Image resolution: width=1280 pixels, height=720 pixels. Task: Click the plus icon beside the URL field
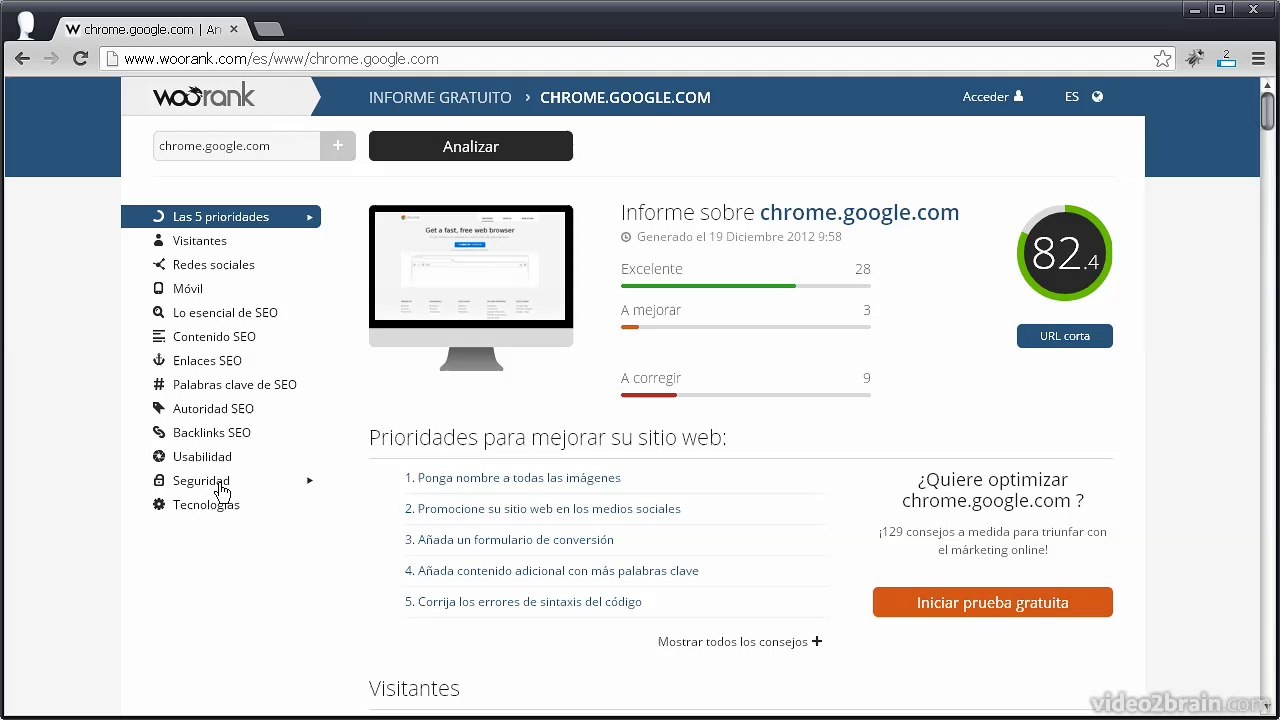[x=338, y=146]
